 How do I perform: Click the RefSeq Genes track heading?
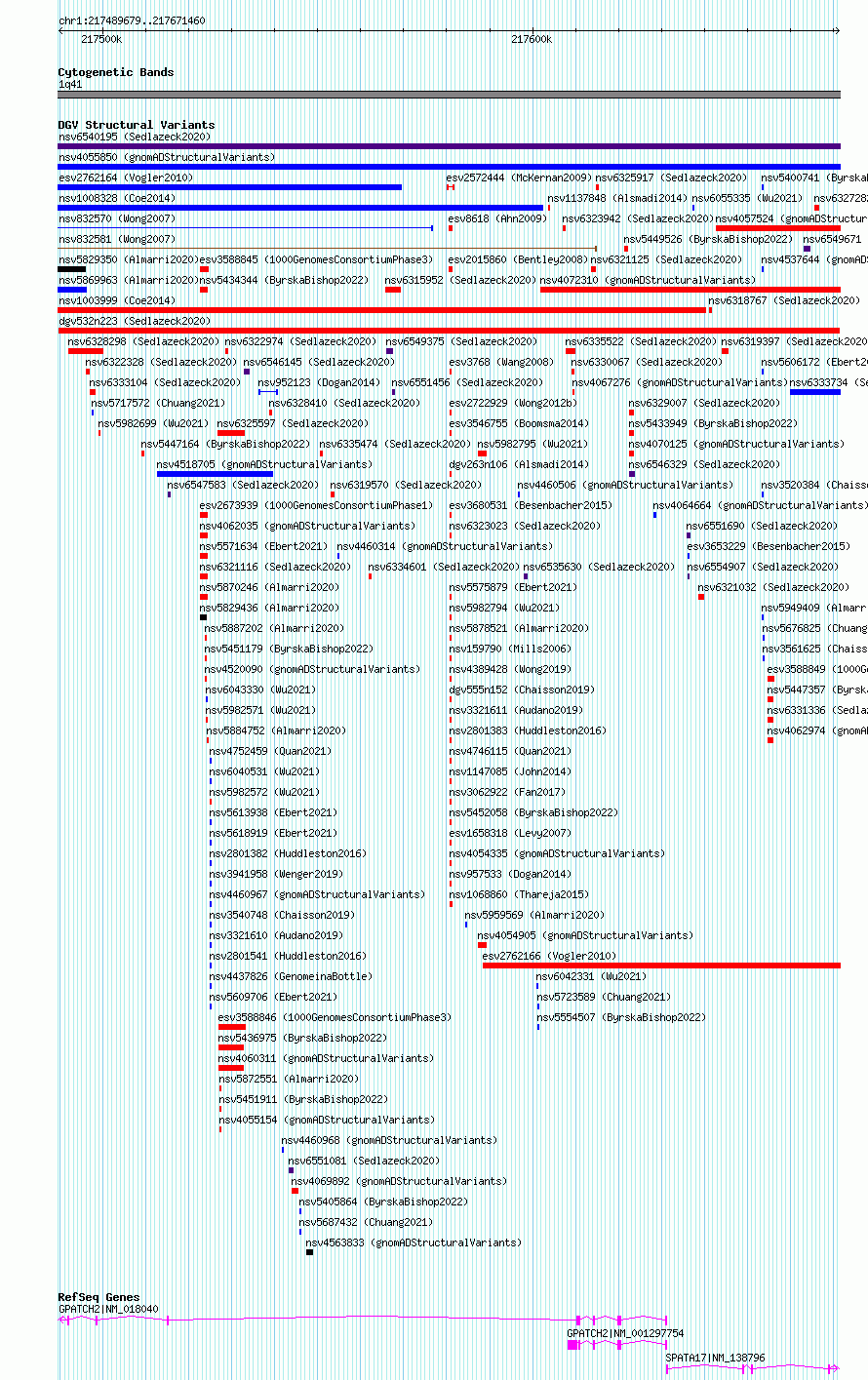tap(99, 1297)
